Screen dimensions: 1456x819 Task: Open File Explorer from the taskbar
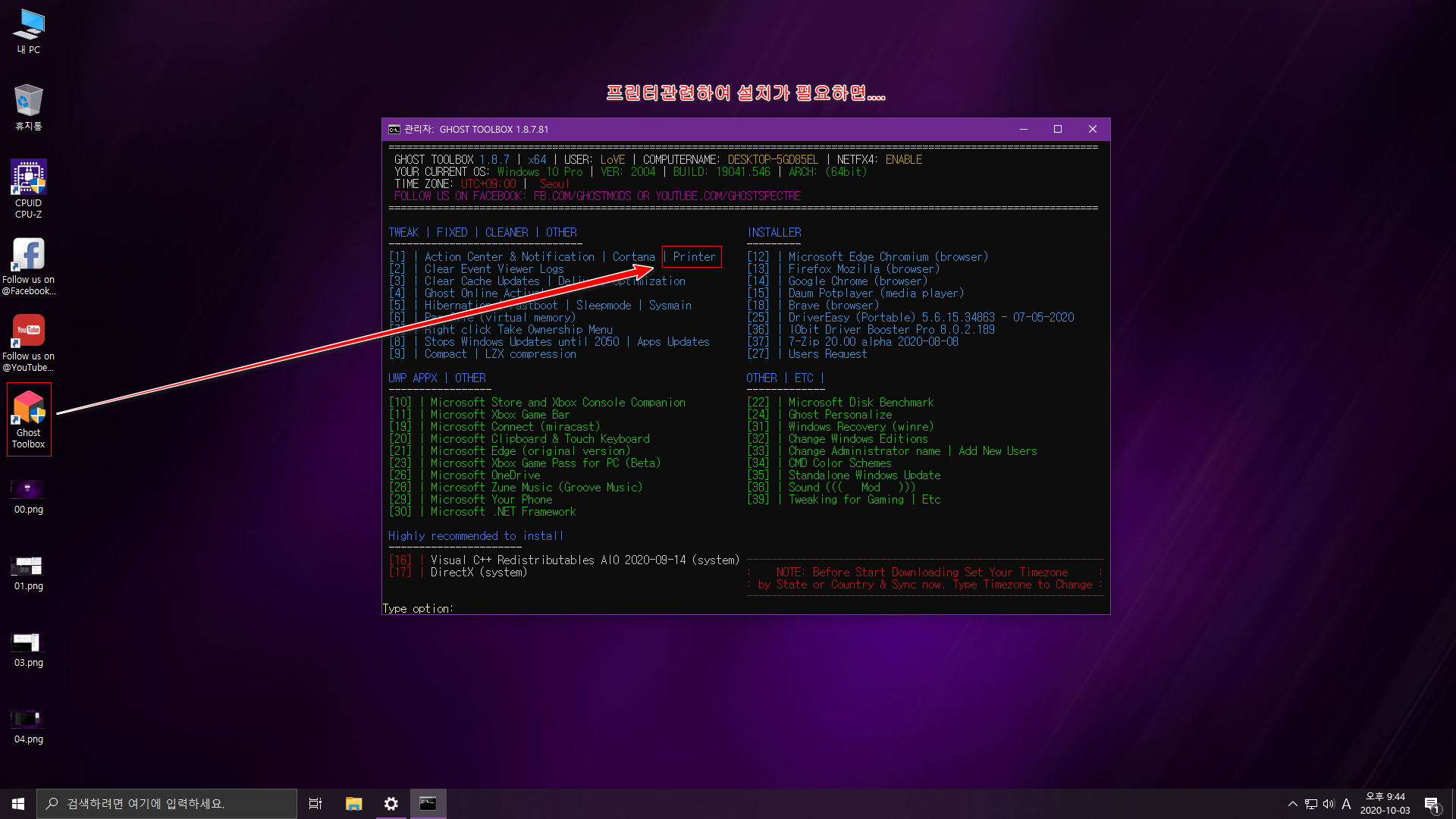pyautogui.click(x=353, y=804)
